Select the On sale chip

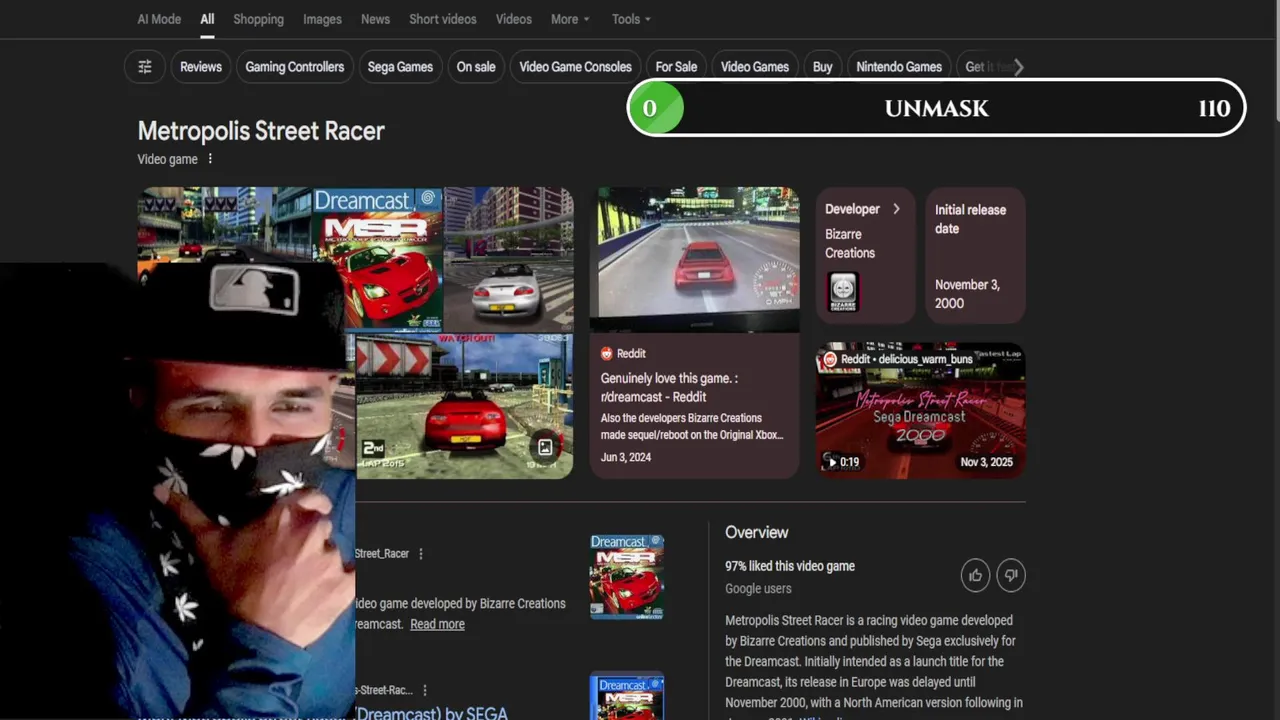tap(476, 67)
